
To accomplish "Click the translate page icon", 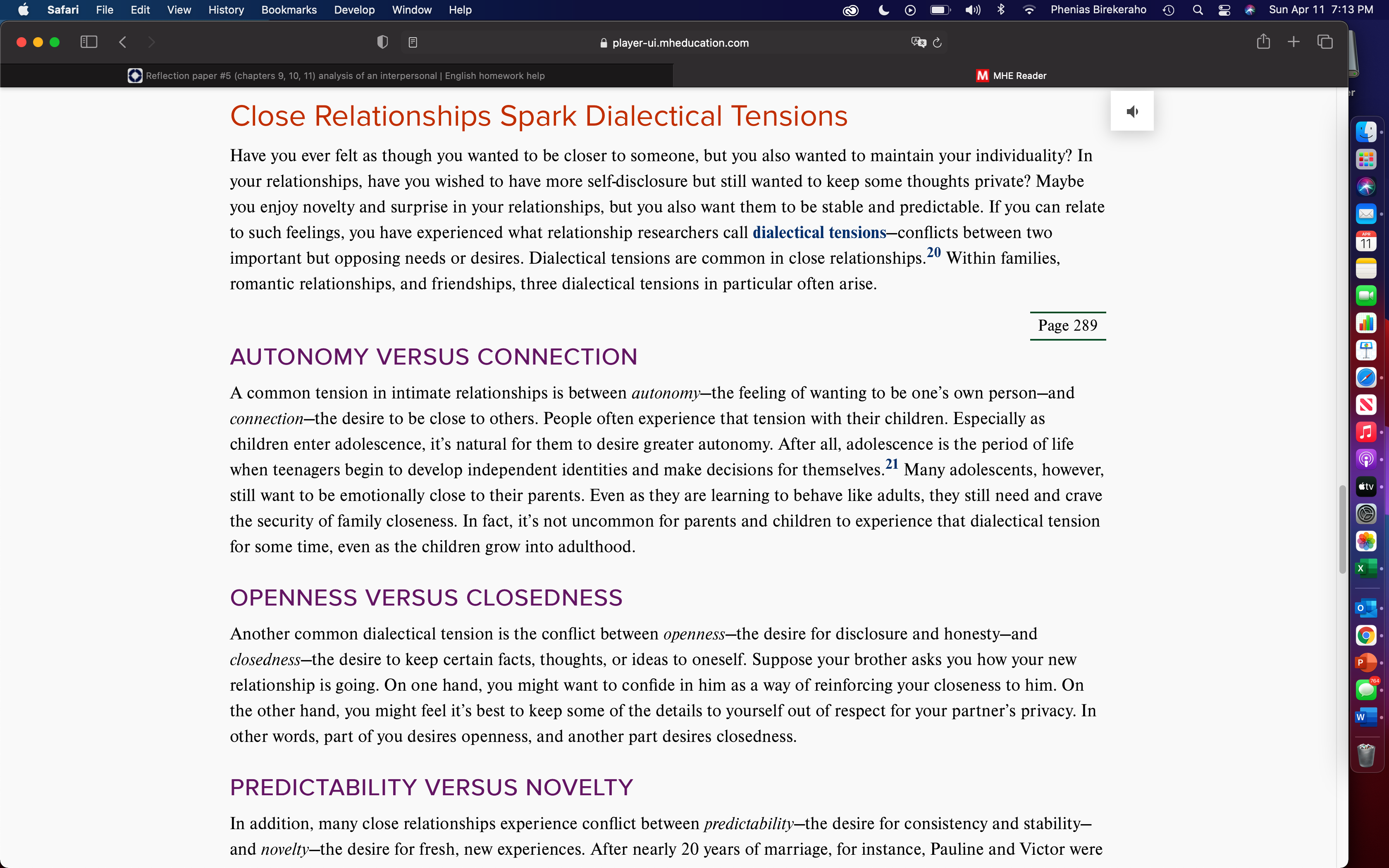I will pos(918,43).
